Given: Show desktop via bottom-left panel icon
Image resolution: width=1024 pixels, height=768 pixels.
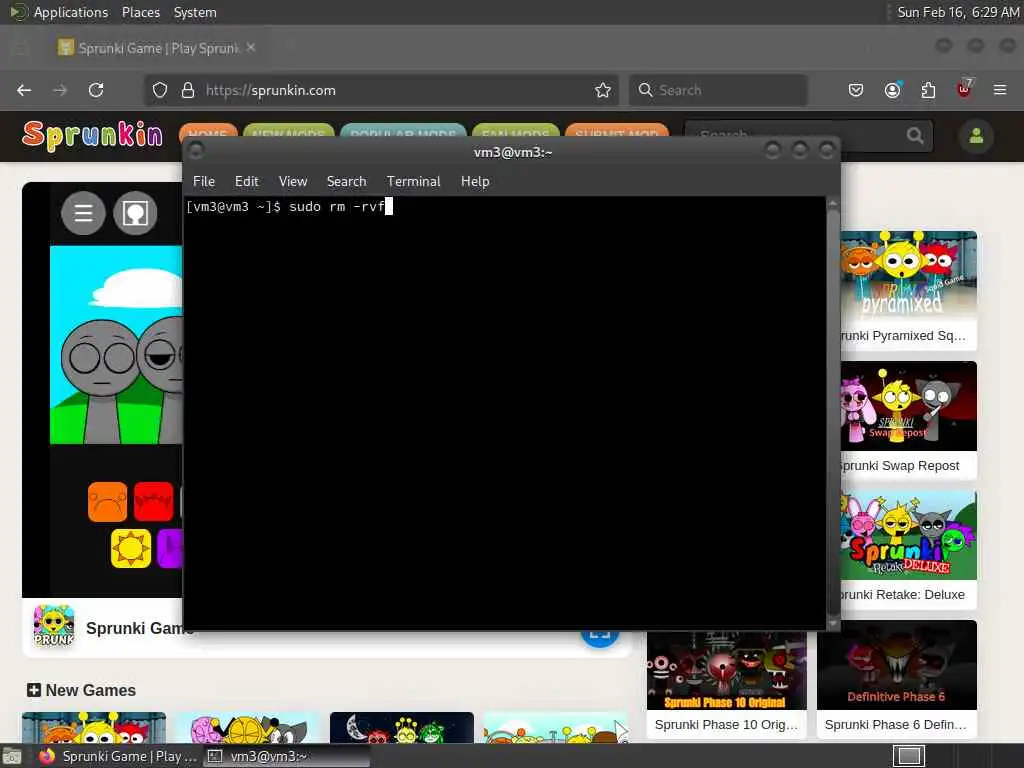Looking at the screenshot, I should (11, 756).
